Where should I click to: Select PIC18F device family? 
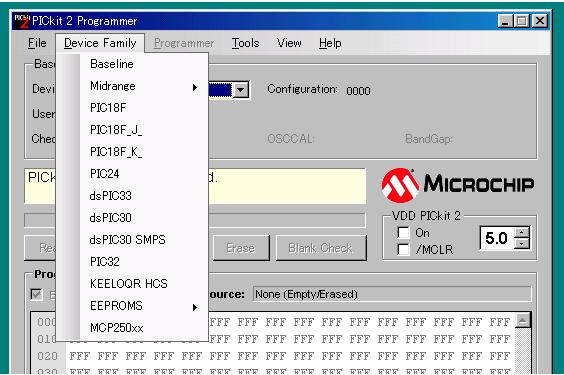[x=132, y=108]
